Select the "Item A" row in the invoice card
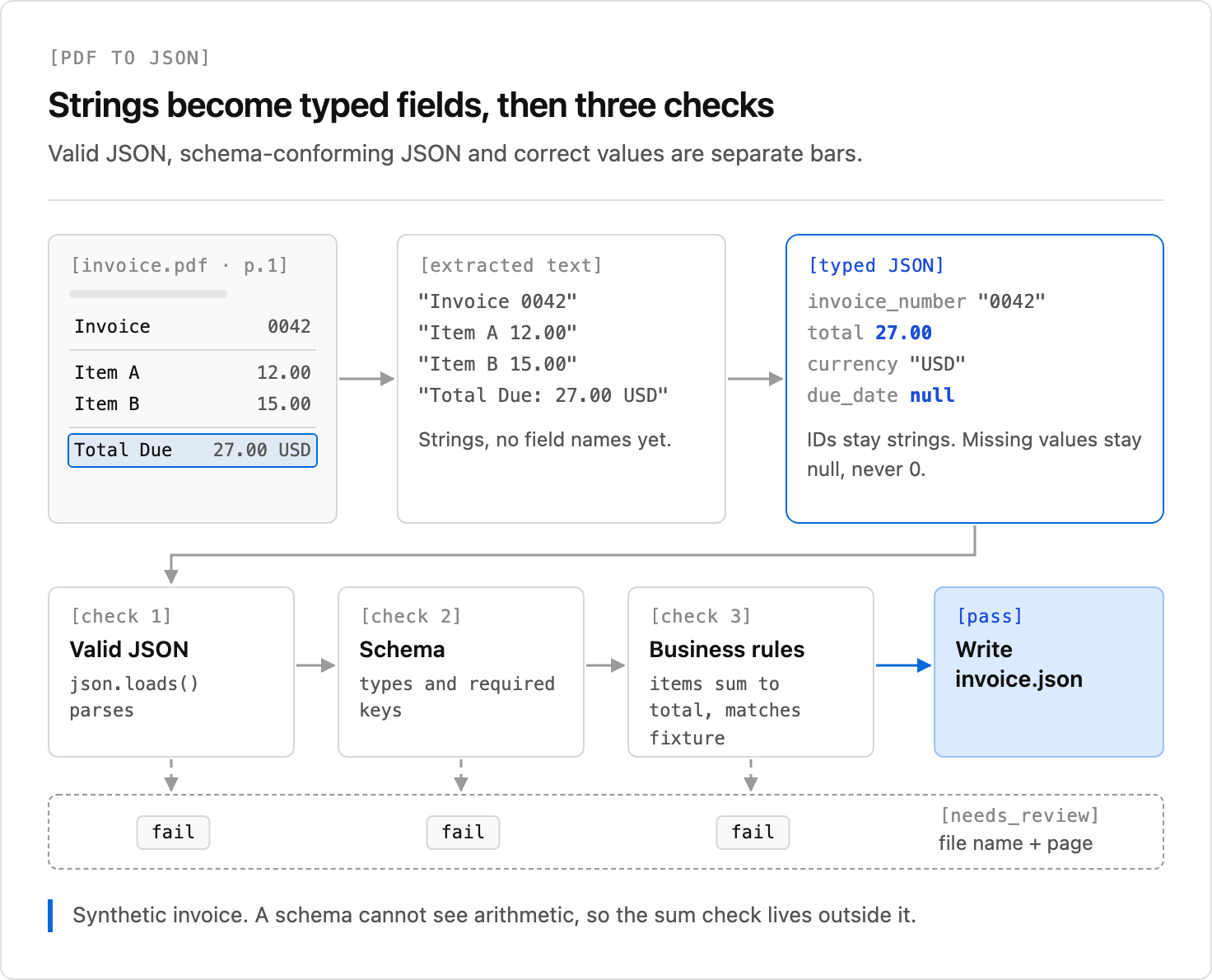The height and width of the screenshot is (980, 1212). (x=193, y=372)
